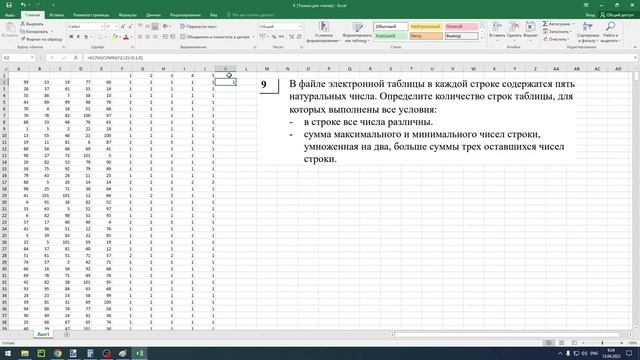Activate Формат по образцу painter
The image size is (640, 360).
tap(42, 39)
